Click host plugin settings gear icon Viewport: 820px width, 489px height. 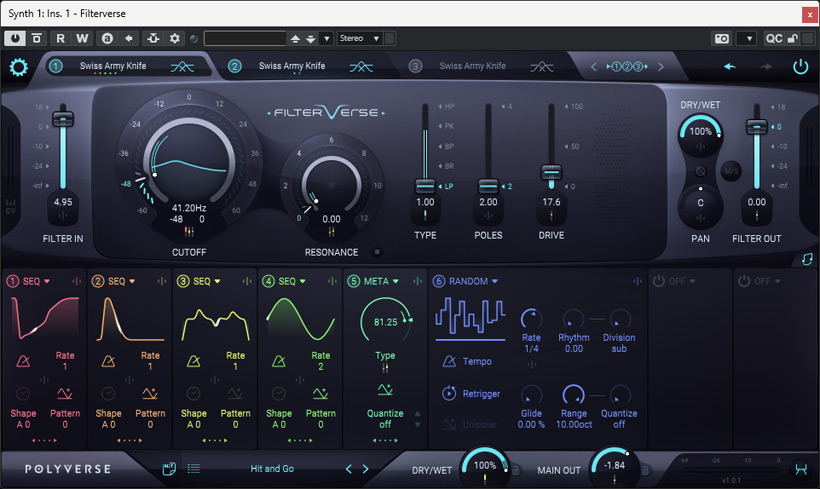175,38
